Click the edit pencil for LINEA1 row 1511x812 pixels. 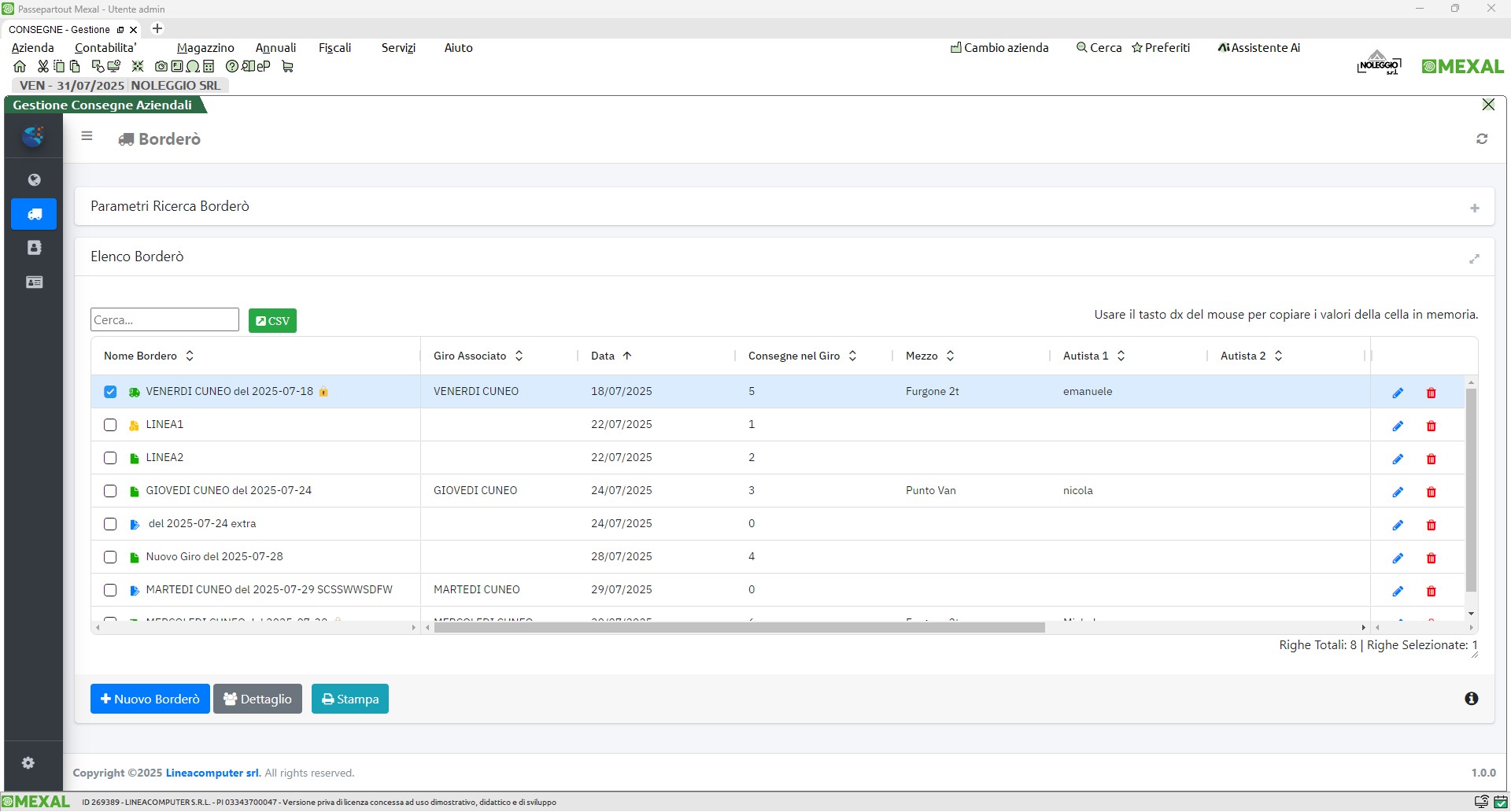(x=1398, y=426)
